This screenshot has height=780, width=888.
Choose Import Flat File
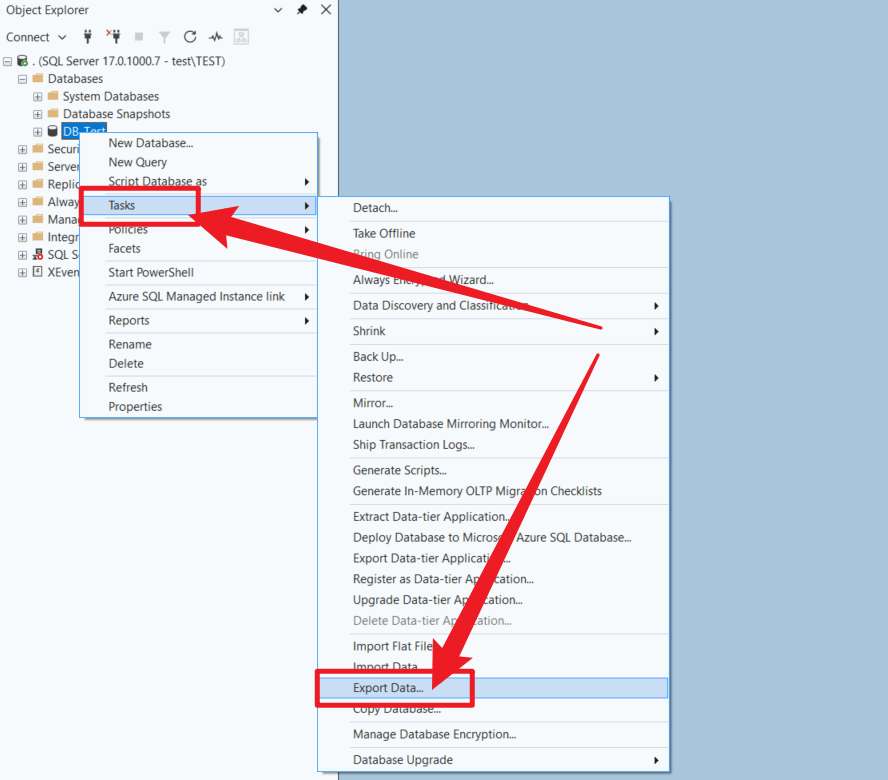(x=493, y=646)
